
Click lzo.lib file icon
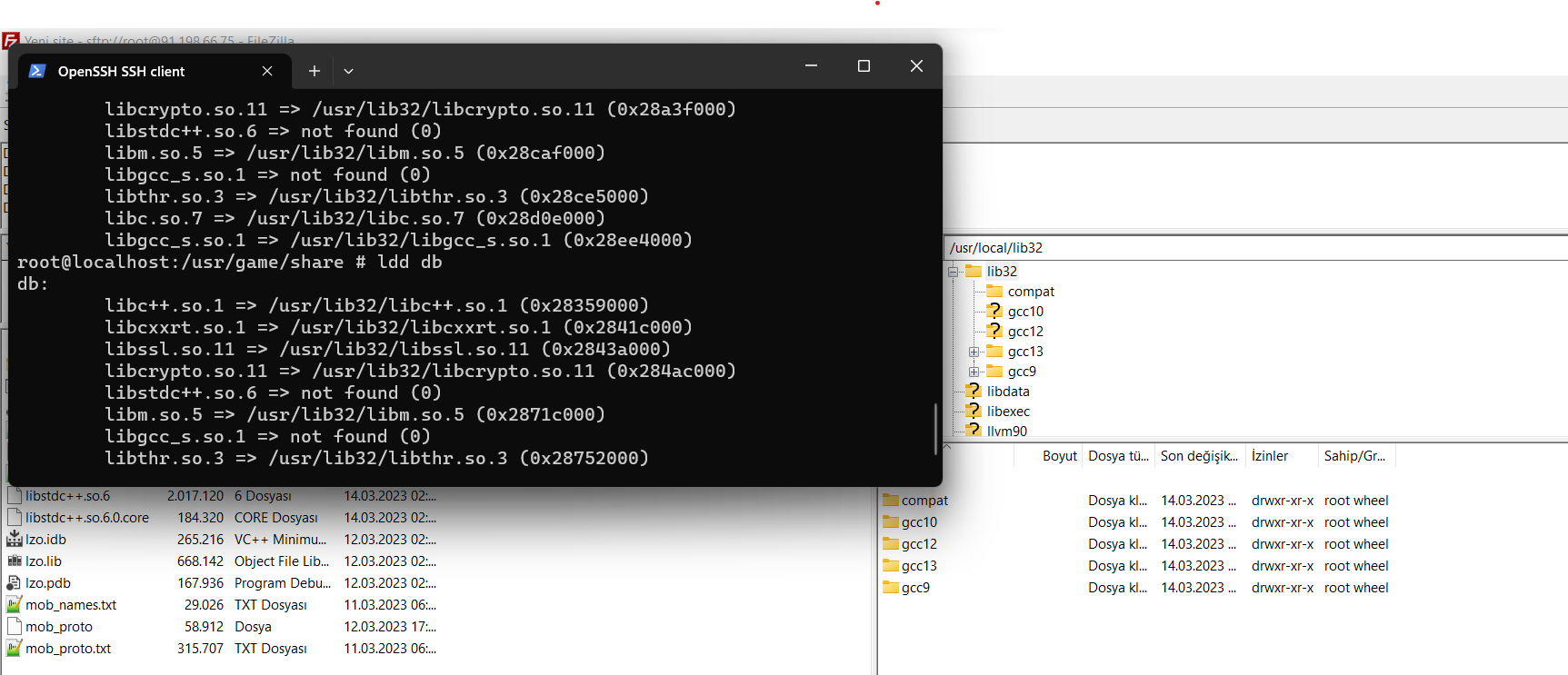15,561
